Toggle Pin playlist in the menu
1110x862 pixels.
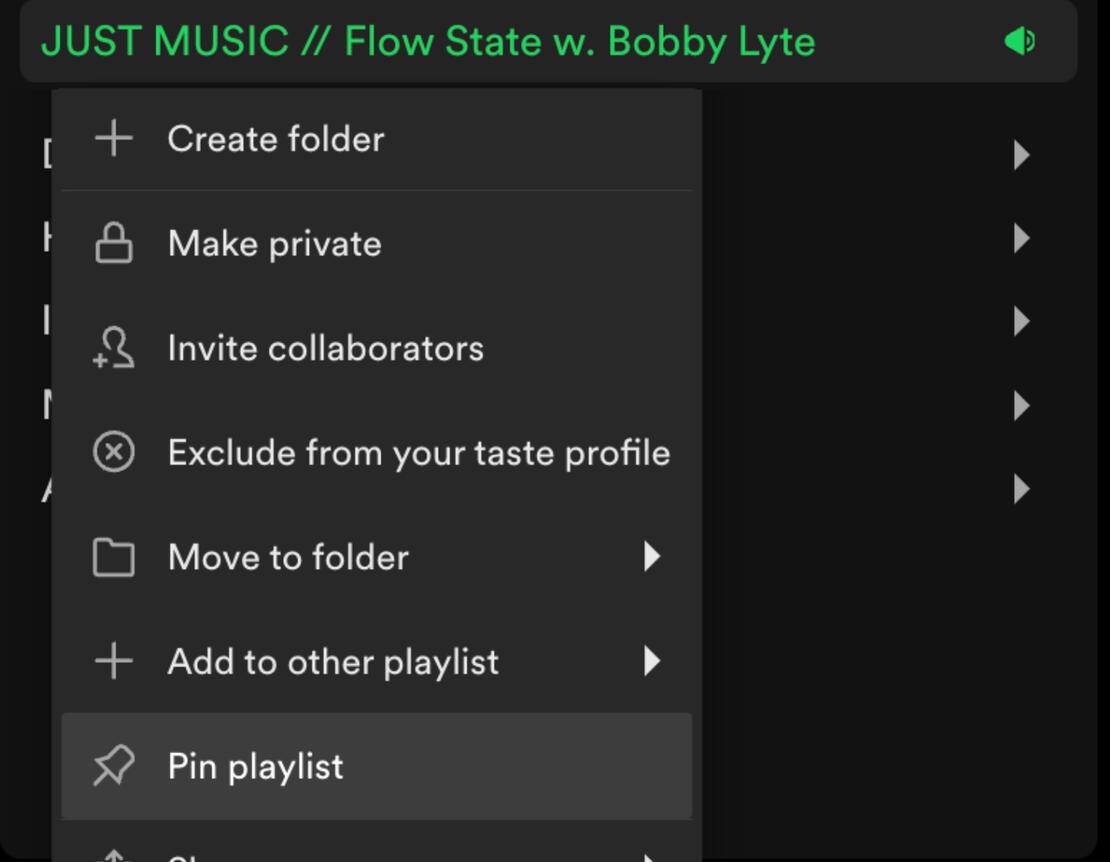point(255,767)
